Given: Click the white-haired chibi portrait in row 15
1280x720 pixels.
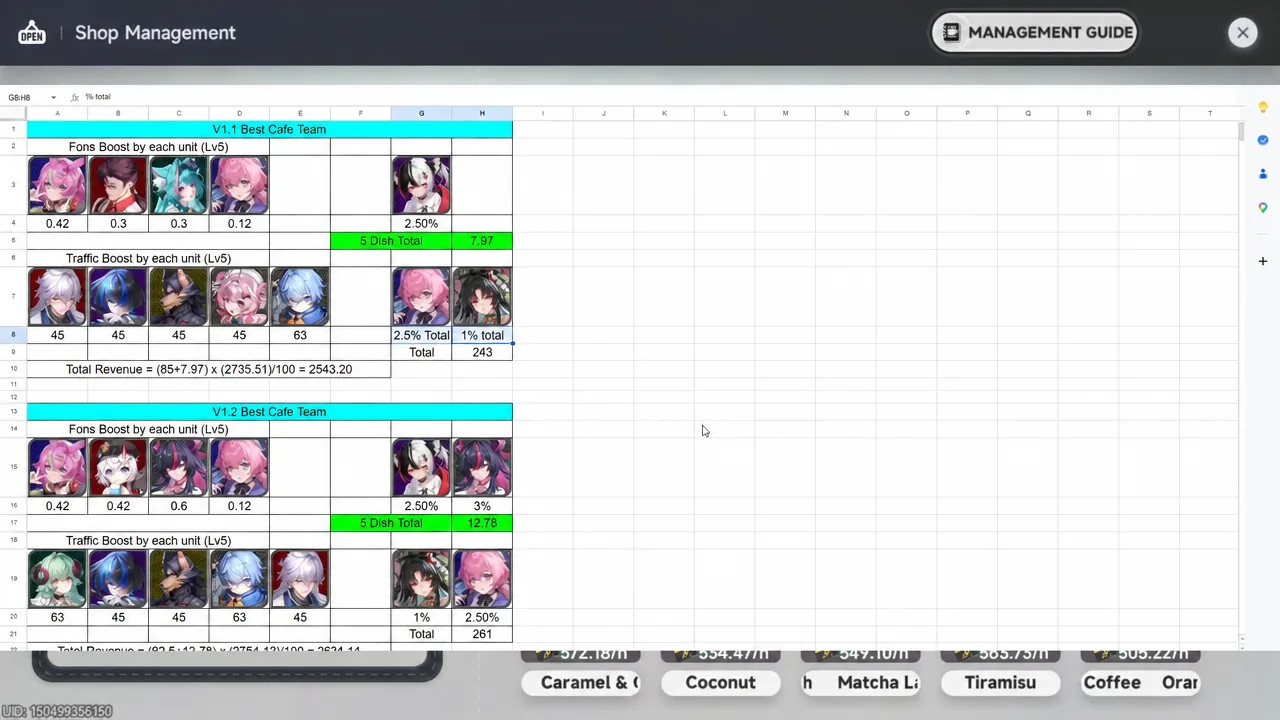Looking at the screenshot, I should tap(118, 467).
